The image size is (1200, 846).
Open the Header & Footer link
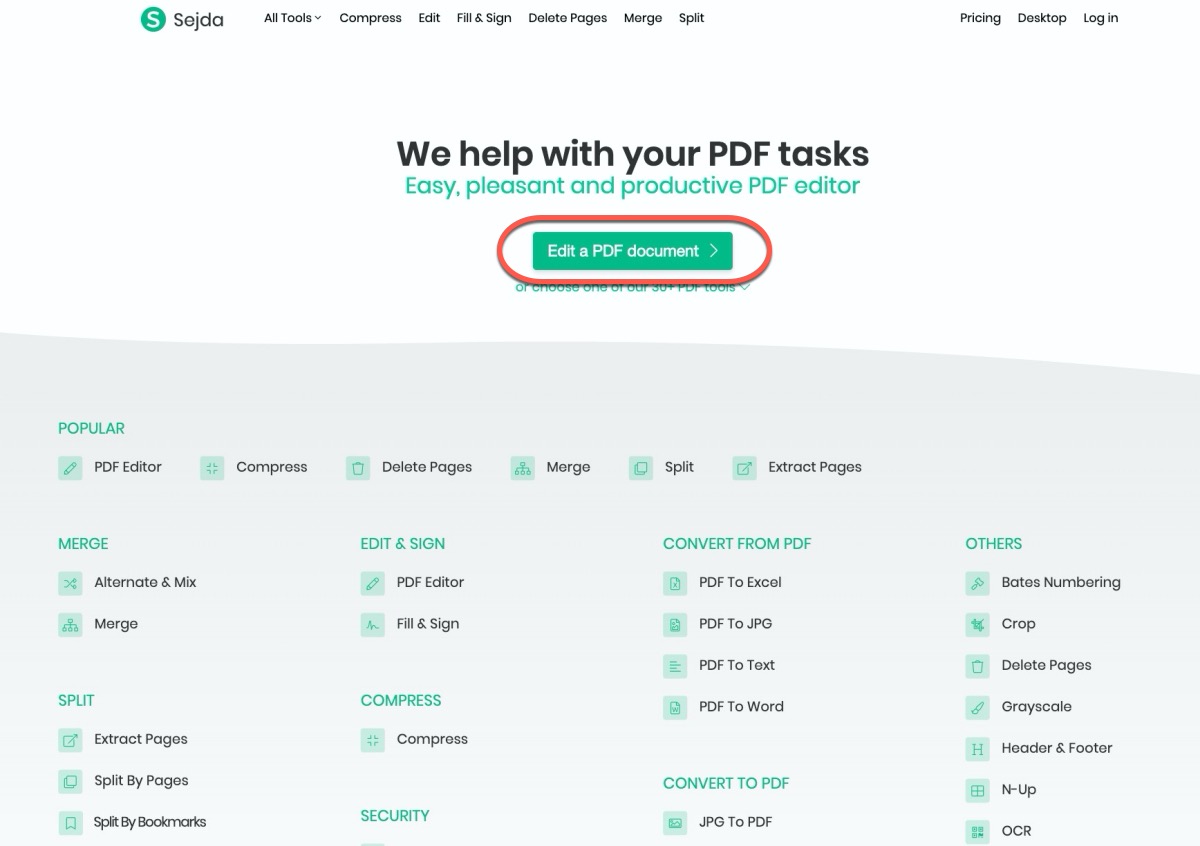tap(1057, 748)
